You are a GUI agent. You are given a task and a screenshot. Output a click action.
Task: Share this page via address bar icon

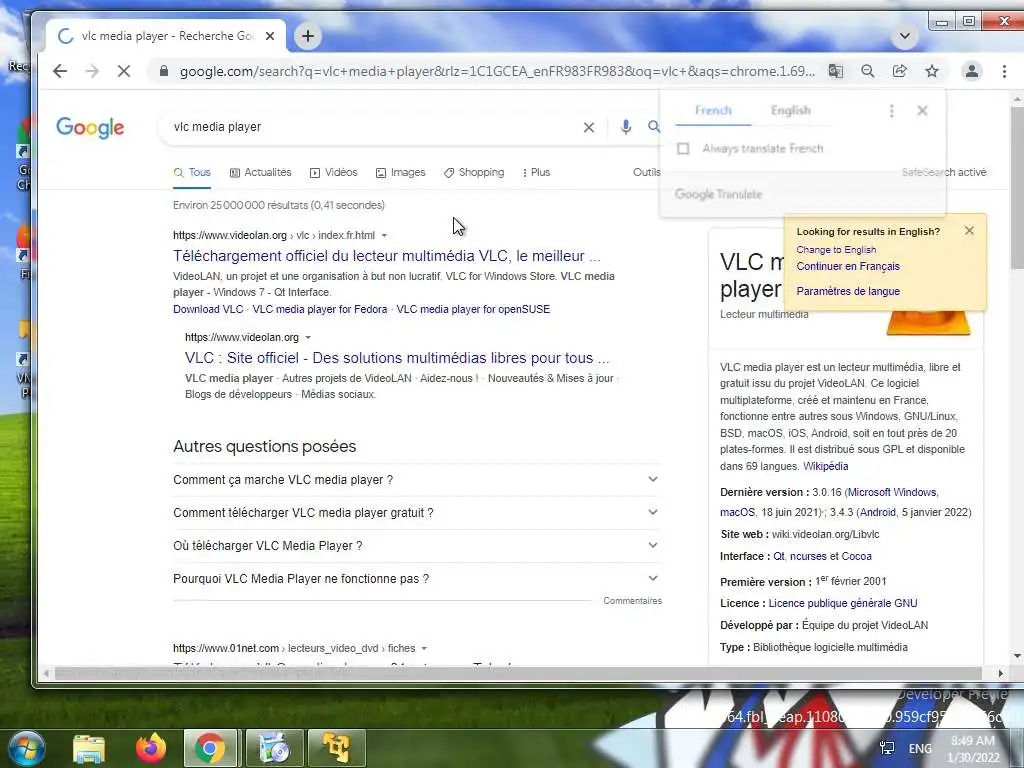point(899,71)
